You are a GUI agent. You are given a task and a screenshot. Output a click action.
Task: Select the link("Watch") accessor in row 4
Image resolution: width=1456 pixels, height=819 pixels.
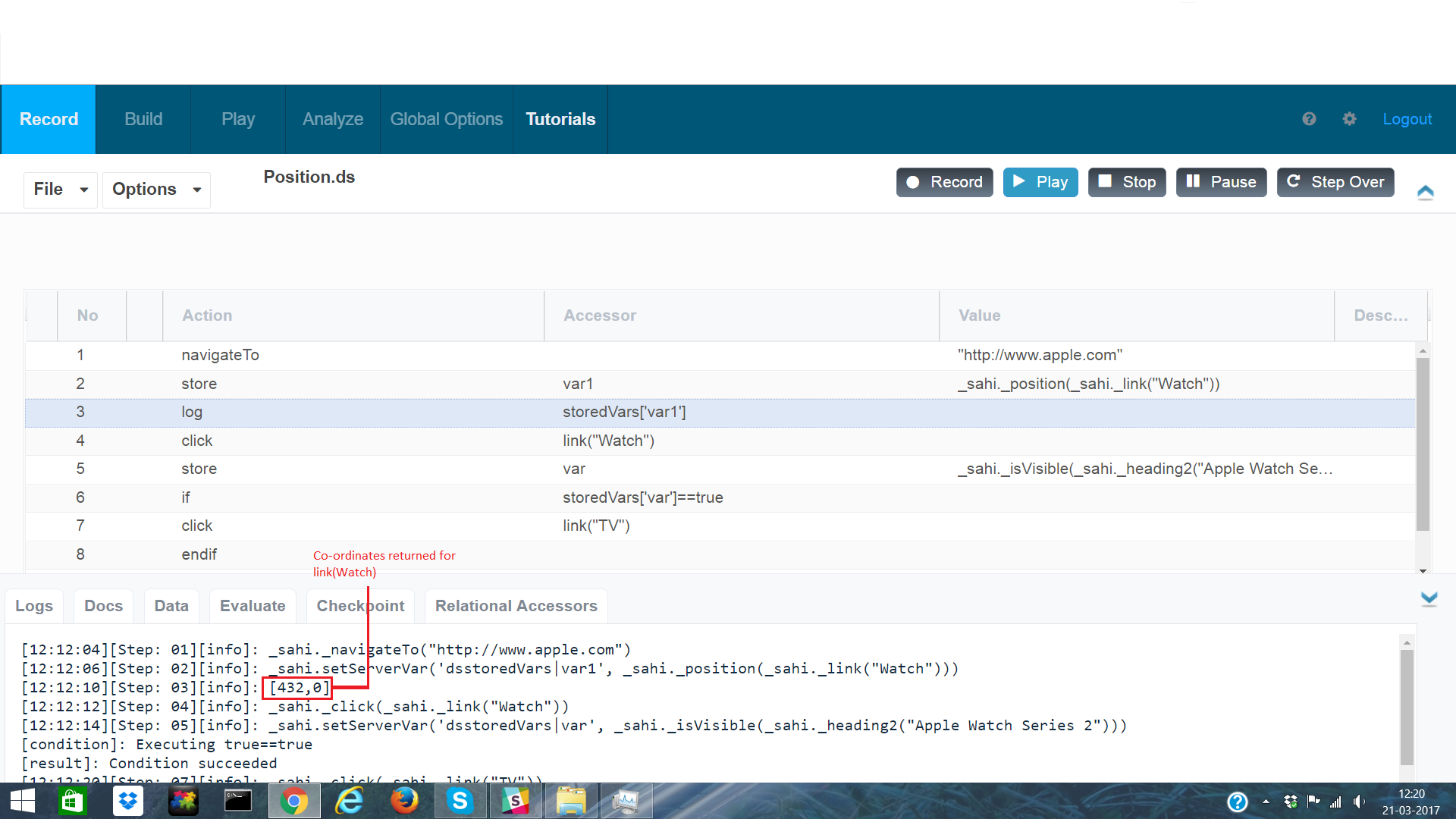(x=608, y=441)
